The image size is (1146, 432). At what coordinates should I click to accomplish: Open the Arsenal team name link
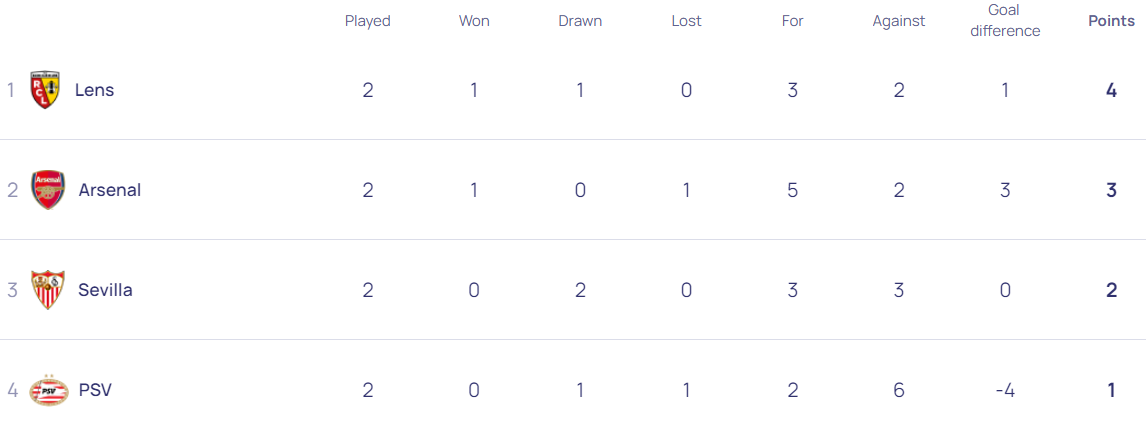tap(109, 190)
